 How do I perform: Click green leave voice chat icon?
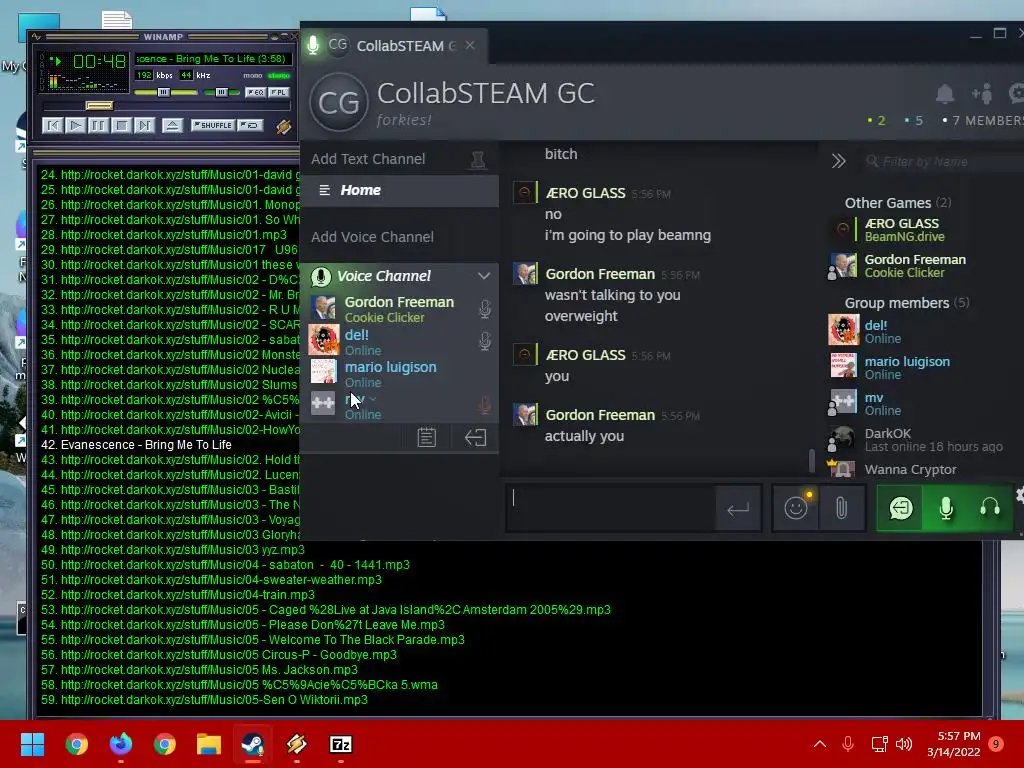pyautogui.click(x=900, y=507)
